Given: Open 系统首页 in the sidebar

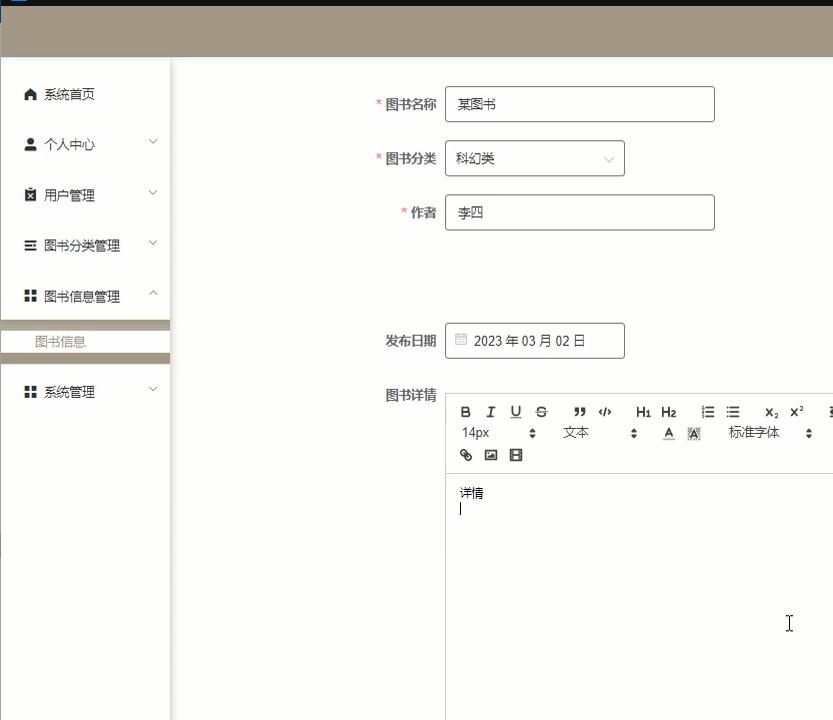Looking at the screenshot, I should pos(69,94).
